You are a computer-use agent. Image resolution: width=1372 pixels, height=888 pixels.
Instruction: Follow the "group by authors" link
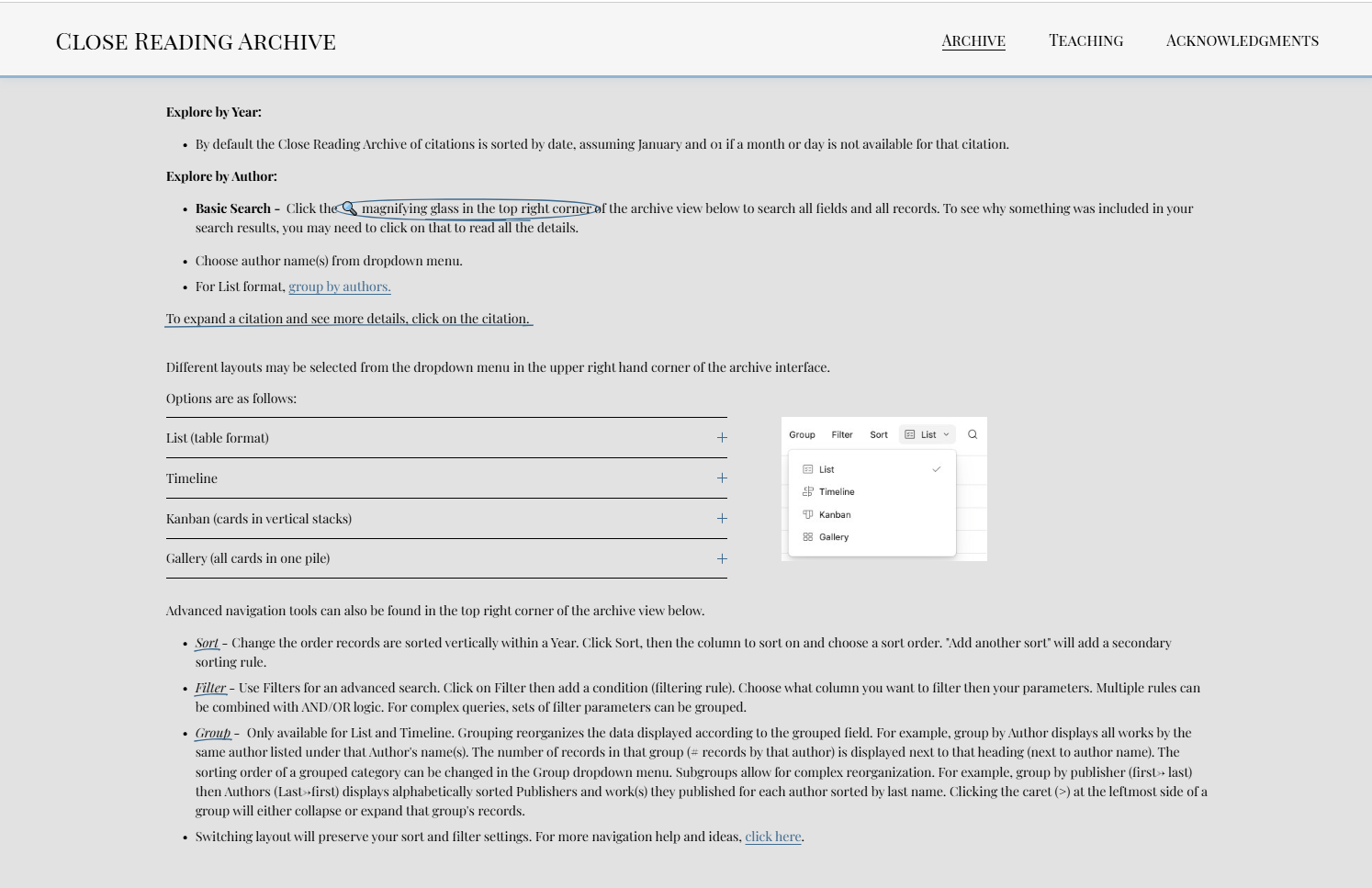(340, 287)
